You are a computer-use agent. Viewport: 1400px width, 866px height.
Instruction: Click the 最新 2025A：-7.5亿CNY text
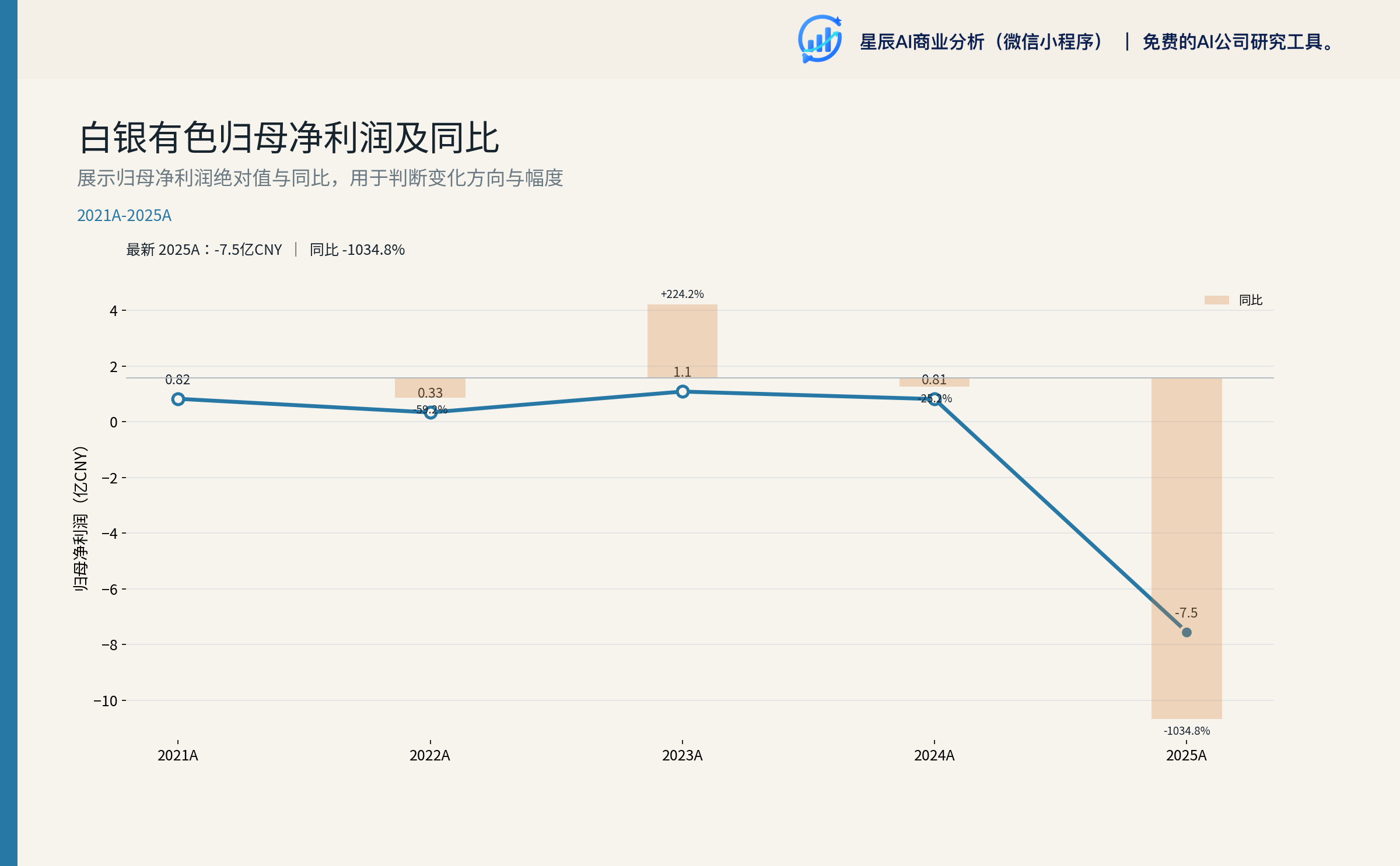(204, 250)
